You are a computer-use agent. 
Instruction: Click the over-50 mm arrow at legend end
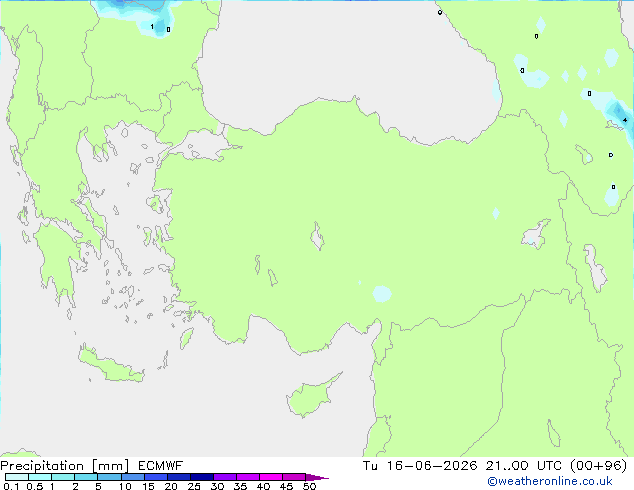point(317,477)
